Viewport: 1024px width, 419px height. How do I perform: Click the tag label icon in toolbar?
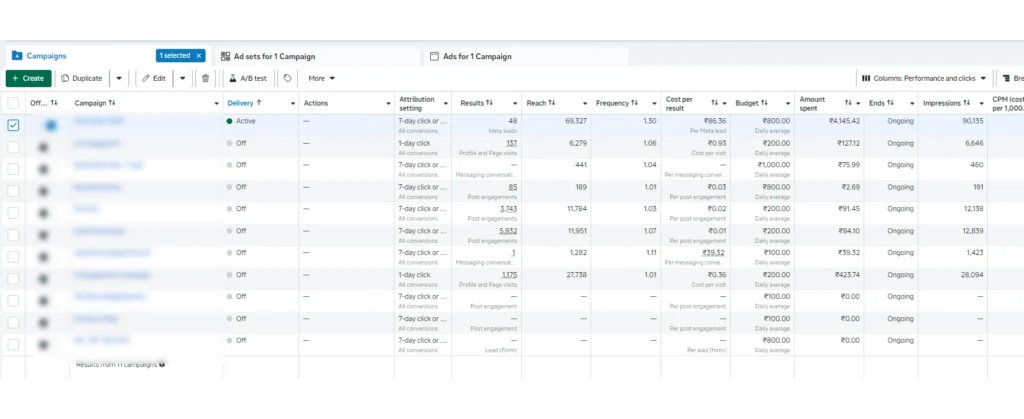[x=288, y=78]
